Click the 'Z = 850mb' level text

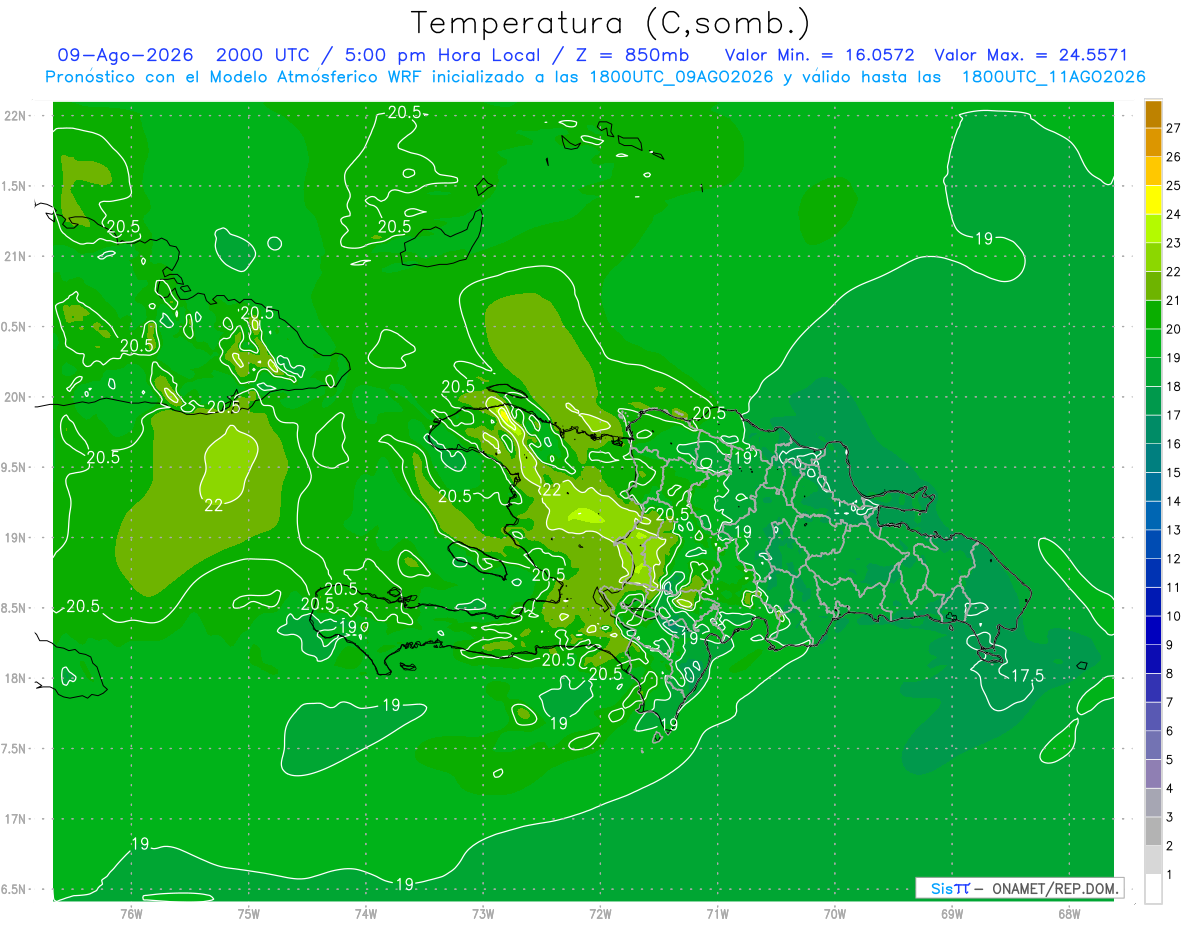(x=632, y=55)
